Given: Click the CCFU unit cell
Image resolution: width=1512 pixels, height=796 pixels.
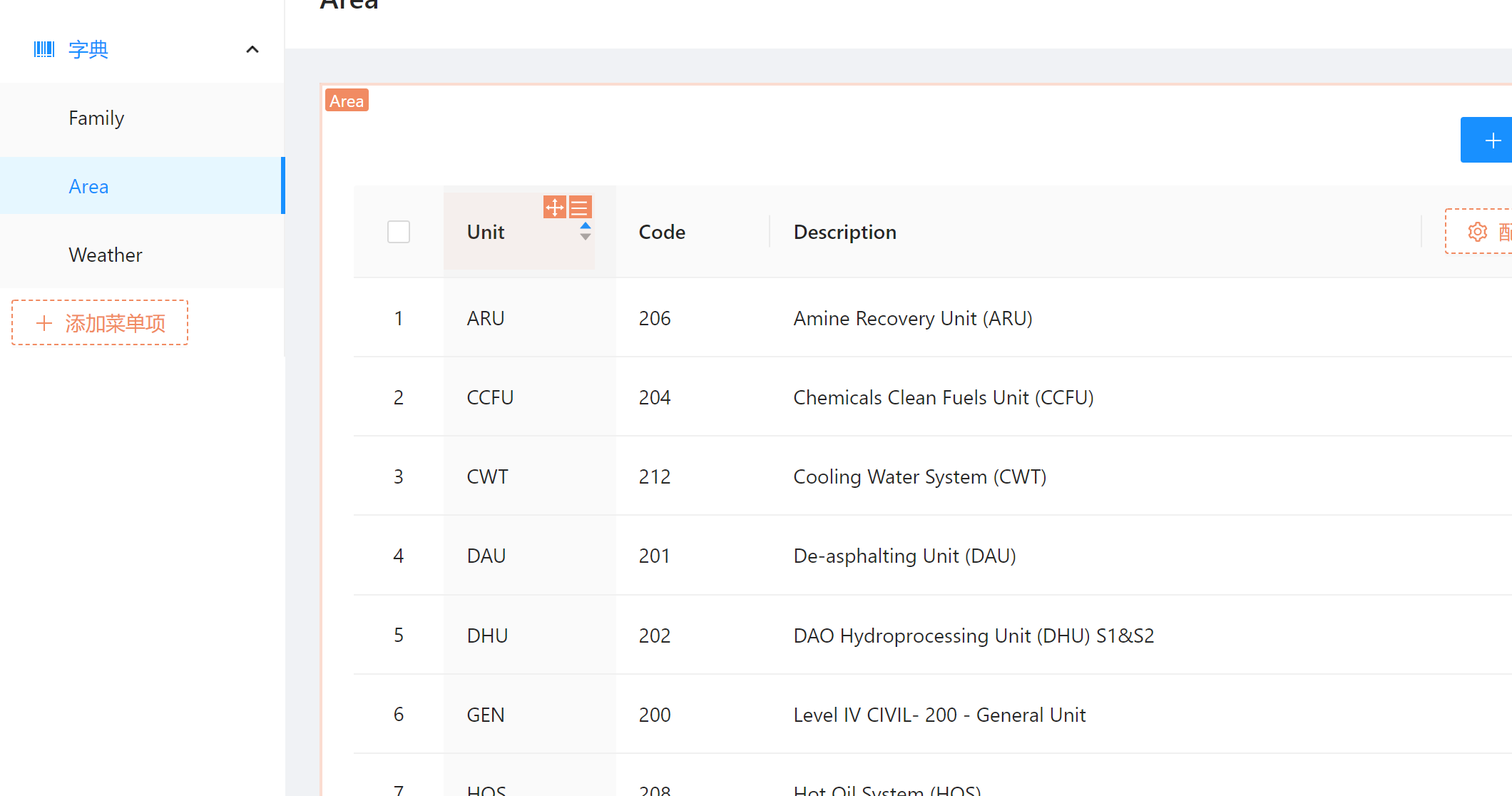Looking at the screenshot, I should tap(490, 397).
